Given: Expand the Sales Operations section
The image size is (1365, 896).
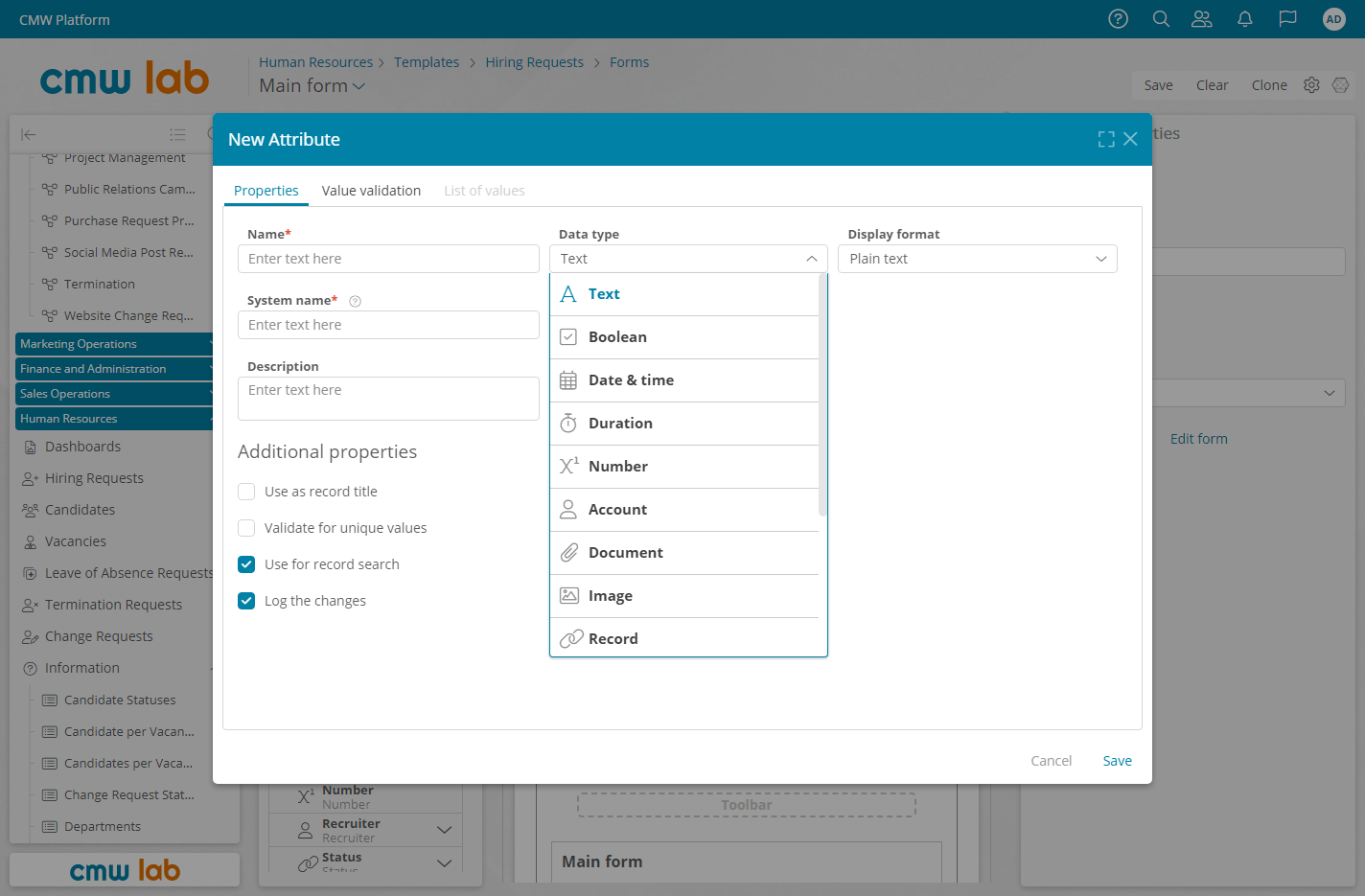Looking at the screenshot, I should pyautogui.click(x=115, y=394).
